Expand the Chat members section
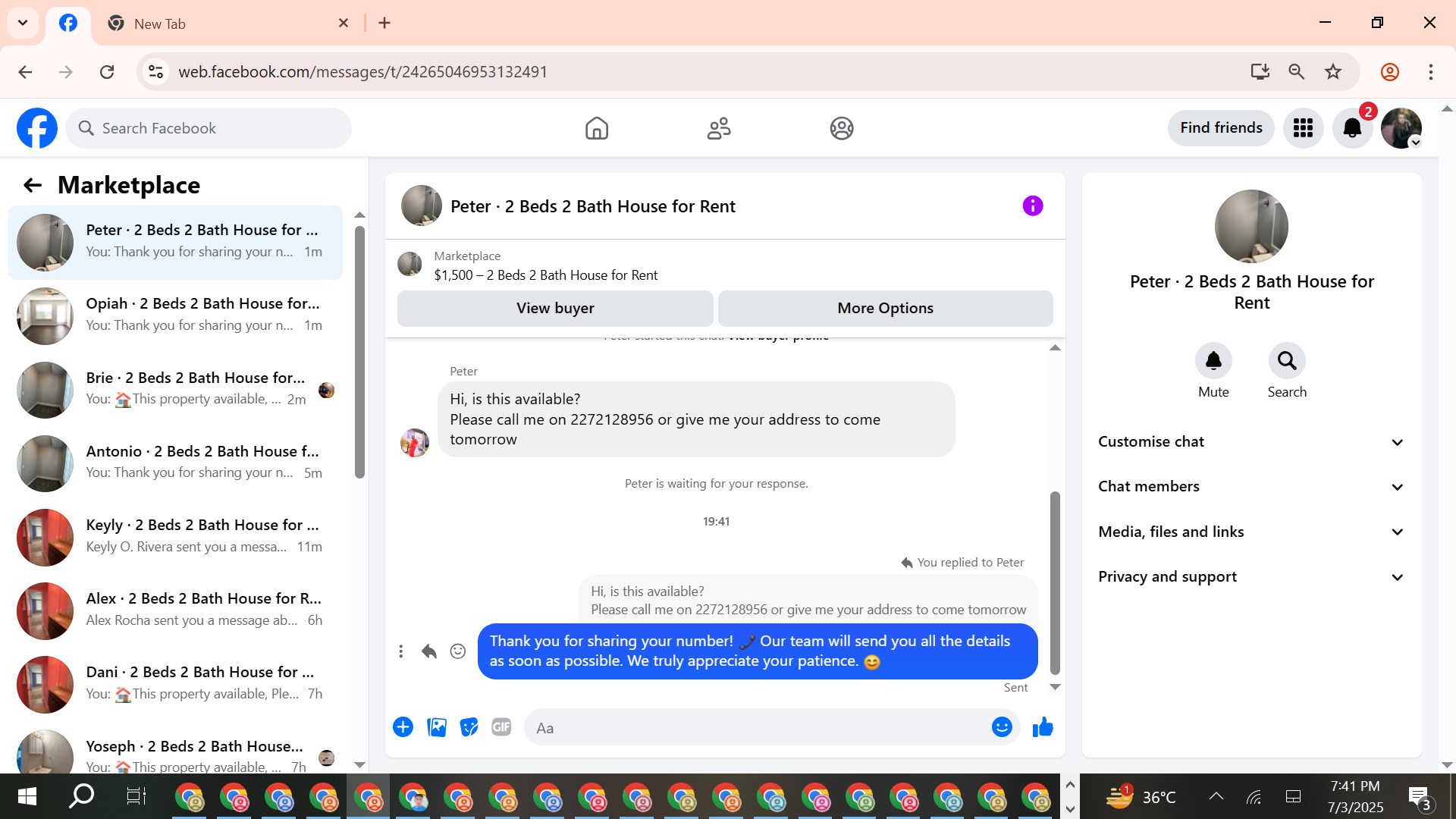 pyautogui.click(x=1251, y=487)
